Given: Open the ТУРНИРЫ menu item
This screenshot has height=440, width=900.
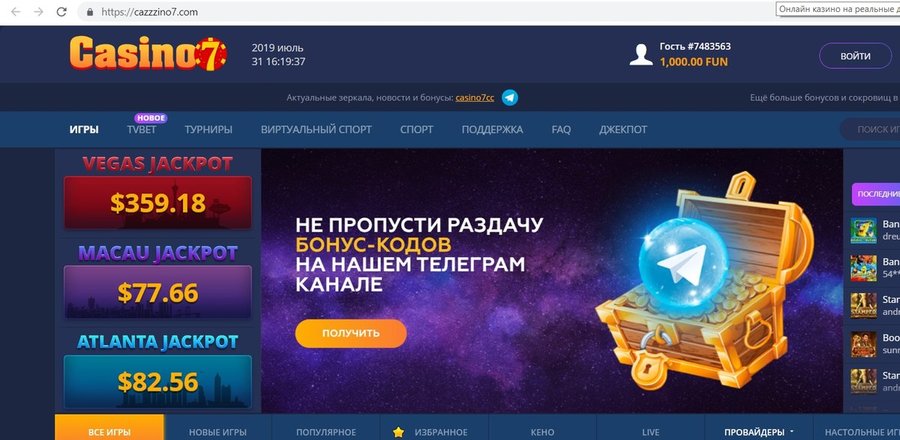Looking at the screenshot, I should [x=208, y=130].
